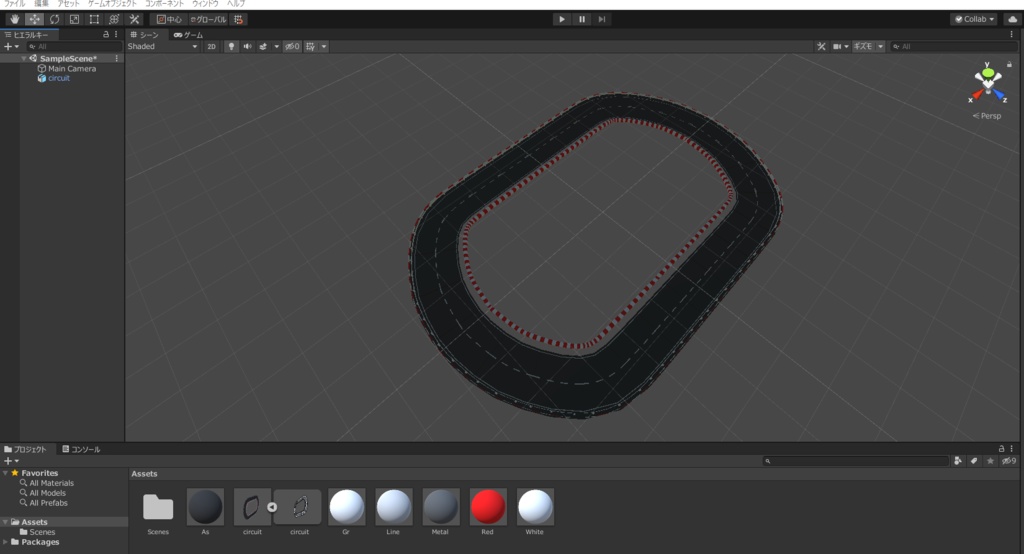Screen dimensions: 1024x554
Task: Select the combined Transform tool
Action: [114, 19]
